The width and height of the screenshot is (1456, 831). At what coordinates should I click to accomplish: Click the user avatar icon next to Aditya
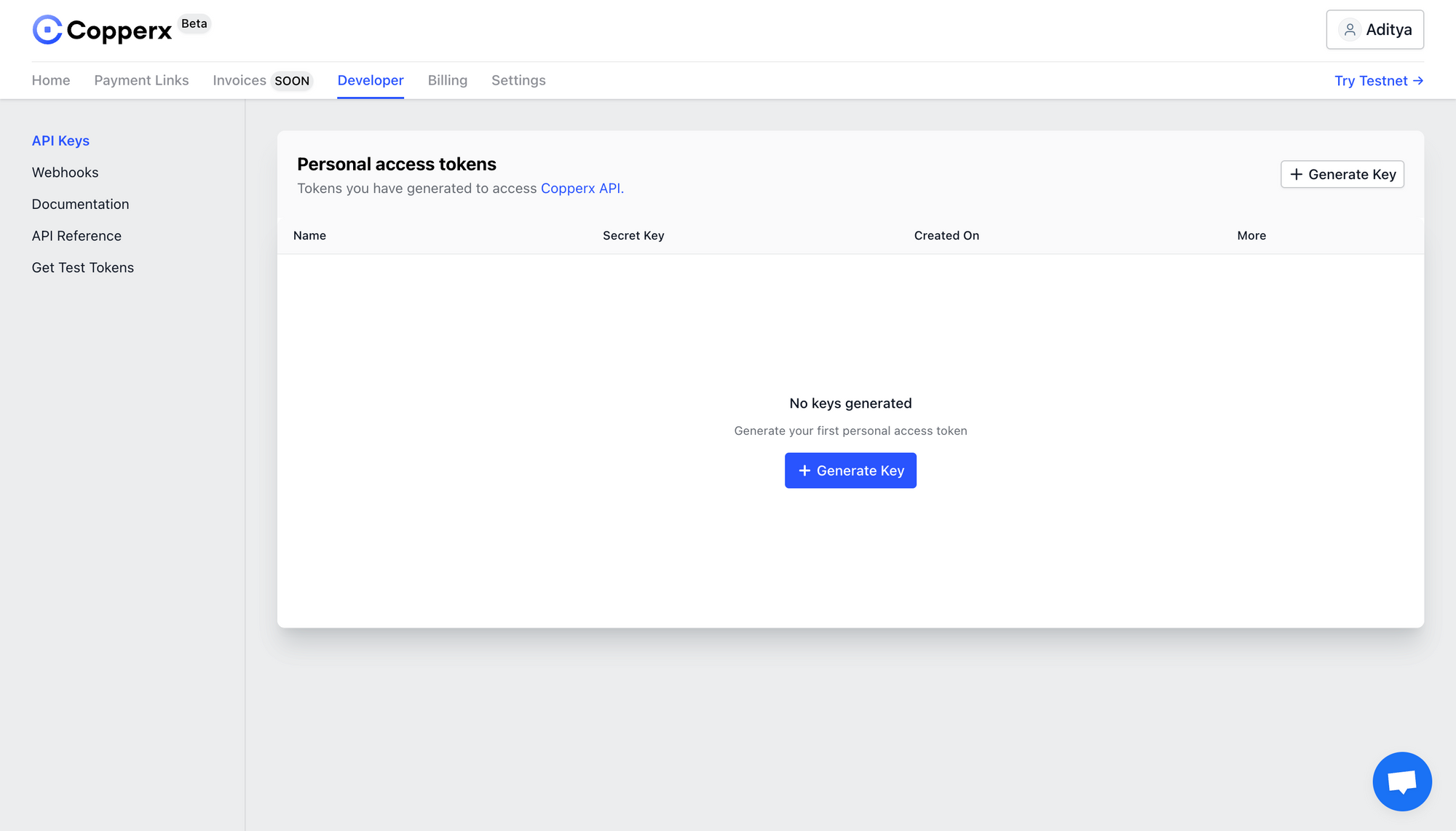pyautogui.click(x=1349, y=30)
